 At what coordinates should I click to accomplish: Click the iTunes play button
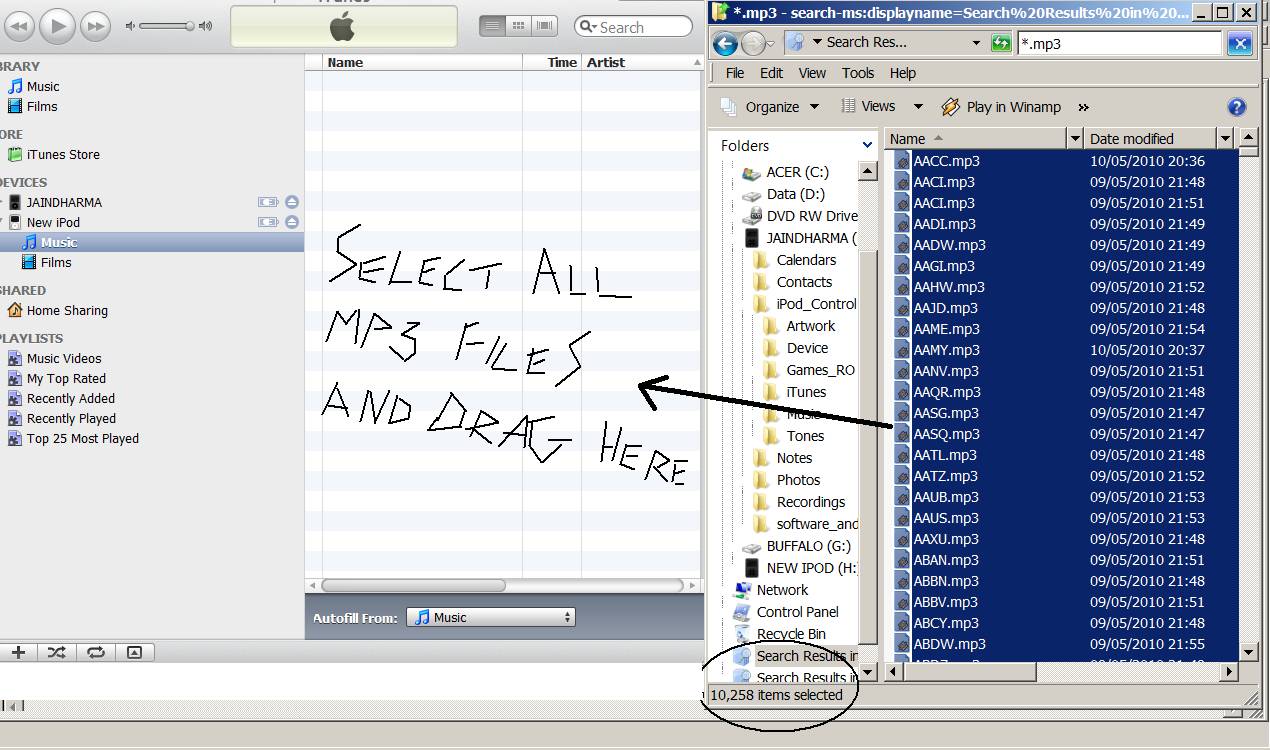click(57, 26)
